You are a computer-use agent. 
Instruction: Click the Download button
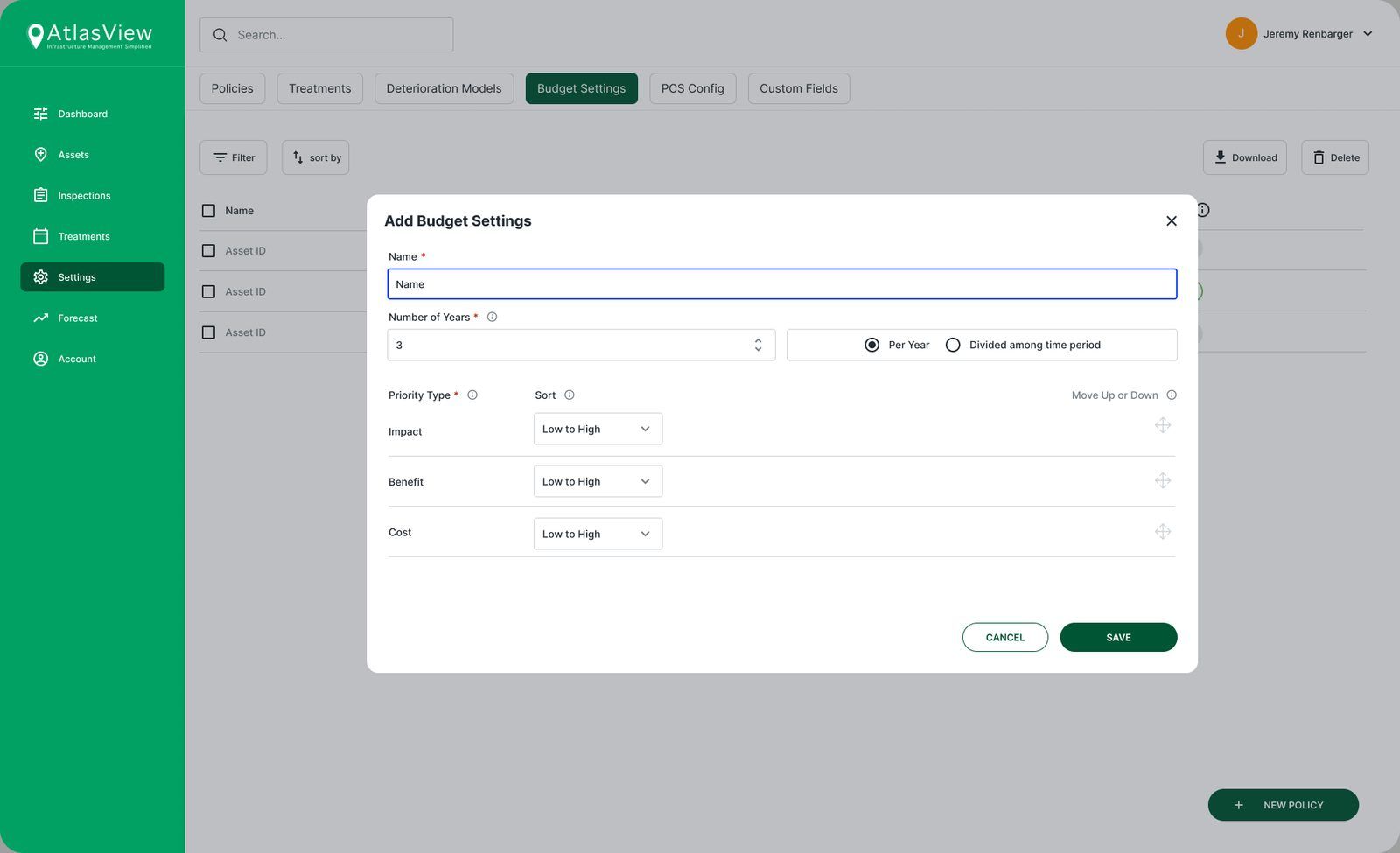point(1244,157)
